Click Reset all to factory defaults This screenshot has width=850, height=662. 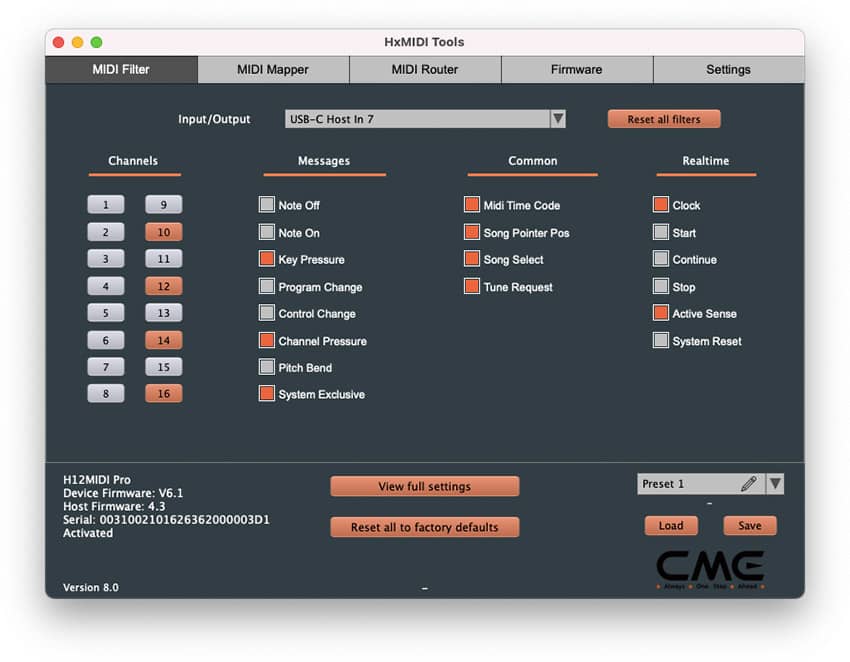pos(424,527)
